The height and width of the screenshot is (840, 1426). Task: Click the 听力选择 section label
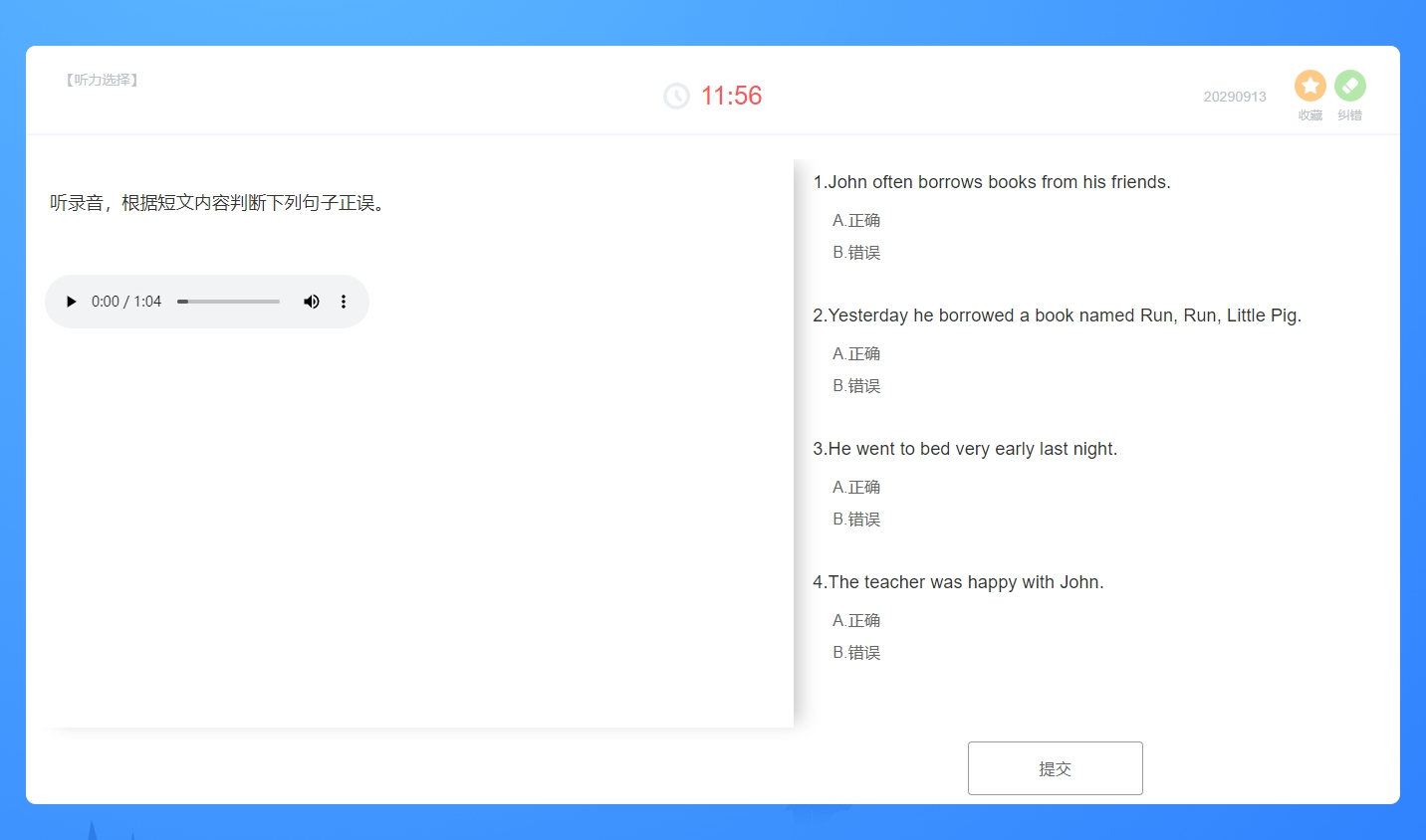[x=102, y=80]
